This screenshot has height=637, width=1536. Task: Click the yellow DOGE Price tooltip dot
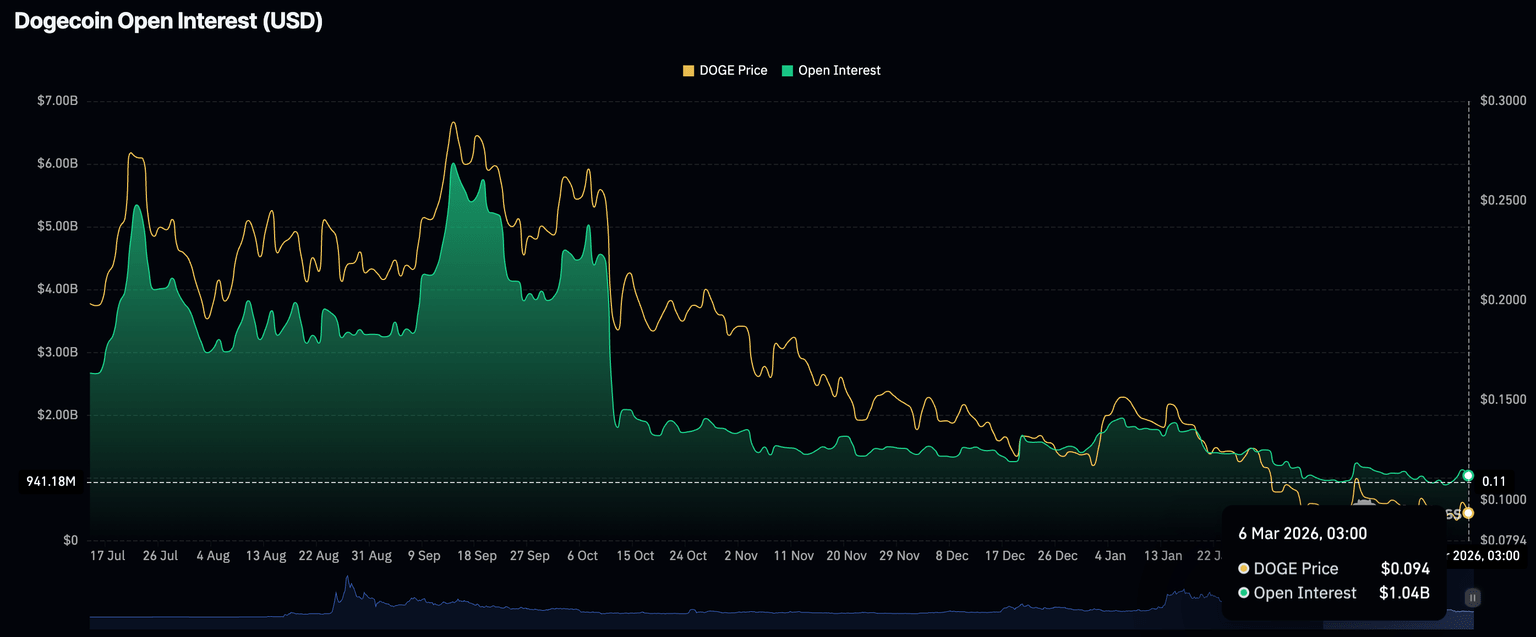click(x=1244, y=569)
